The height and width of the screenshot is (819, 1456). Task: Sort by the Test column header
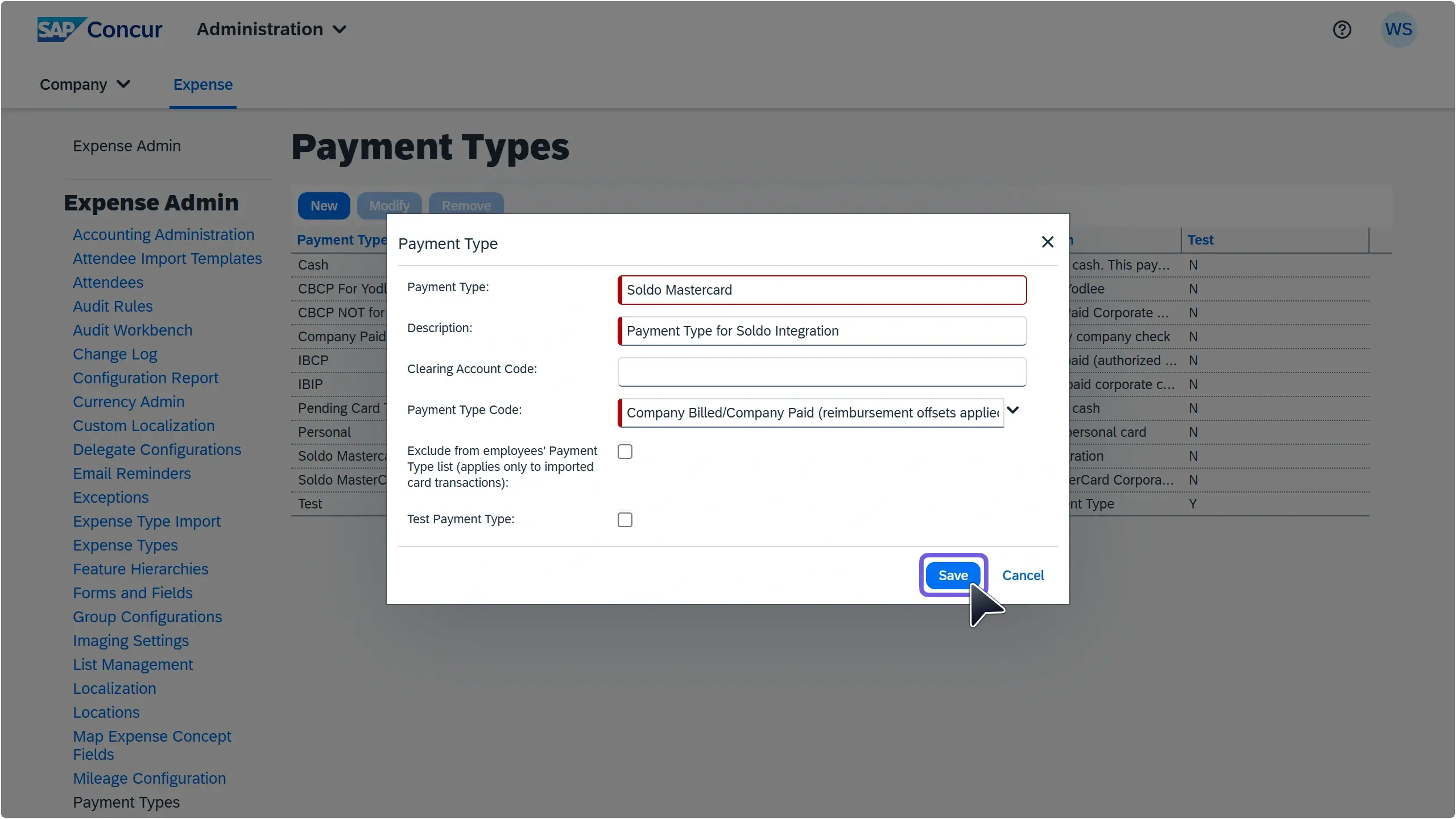pyautogui.click(x=1200, y=239)
